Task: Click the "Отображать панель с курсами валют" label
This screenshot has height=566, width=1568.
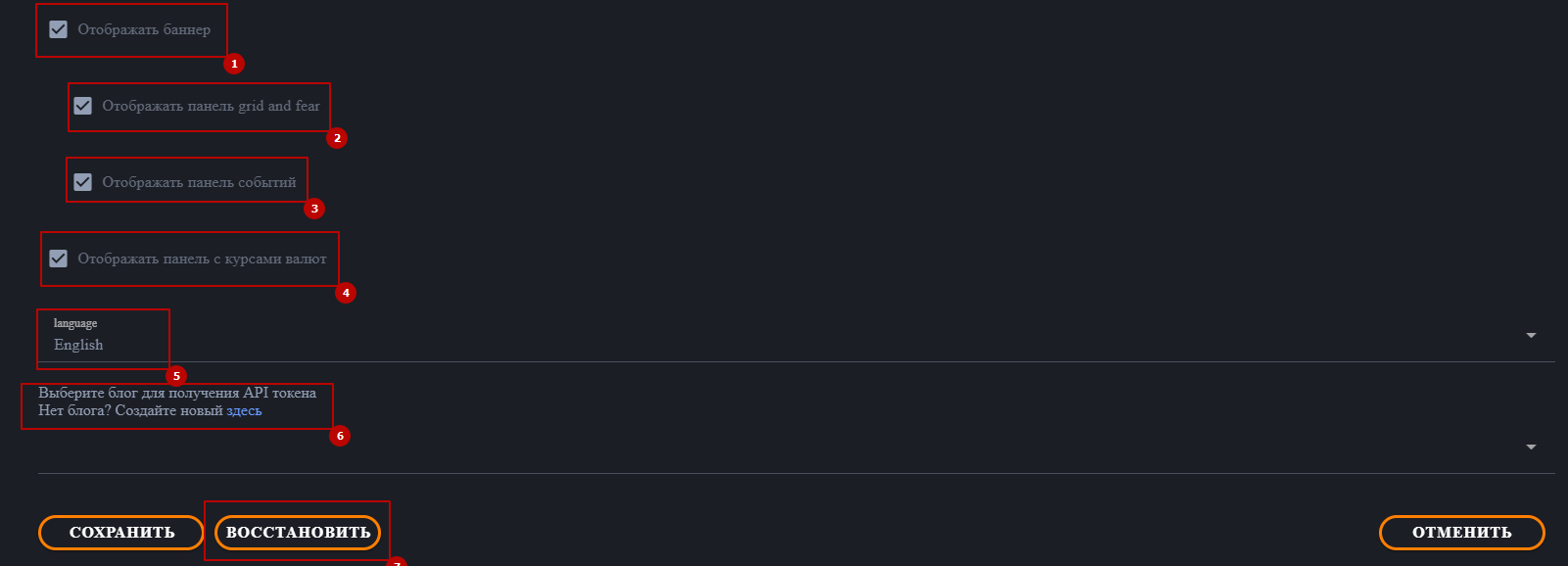Action: pyautogui.click(x=202, y=259)
